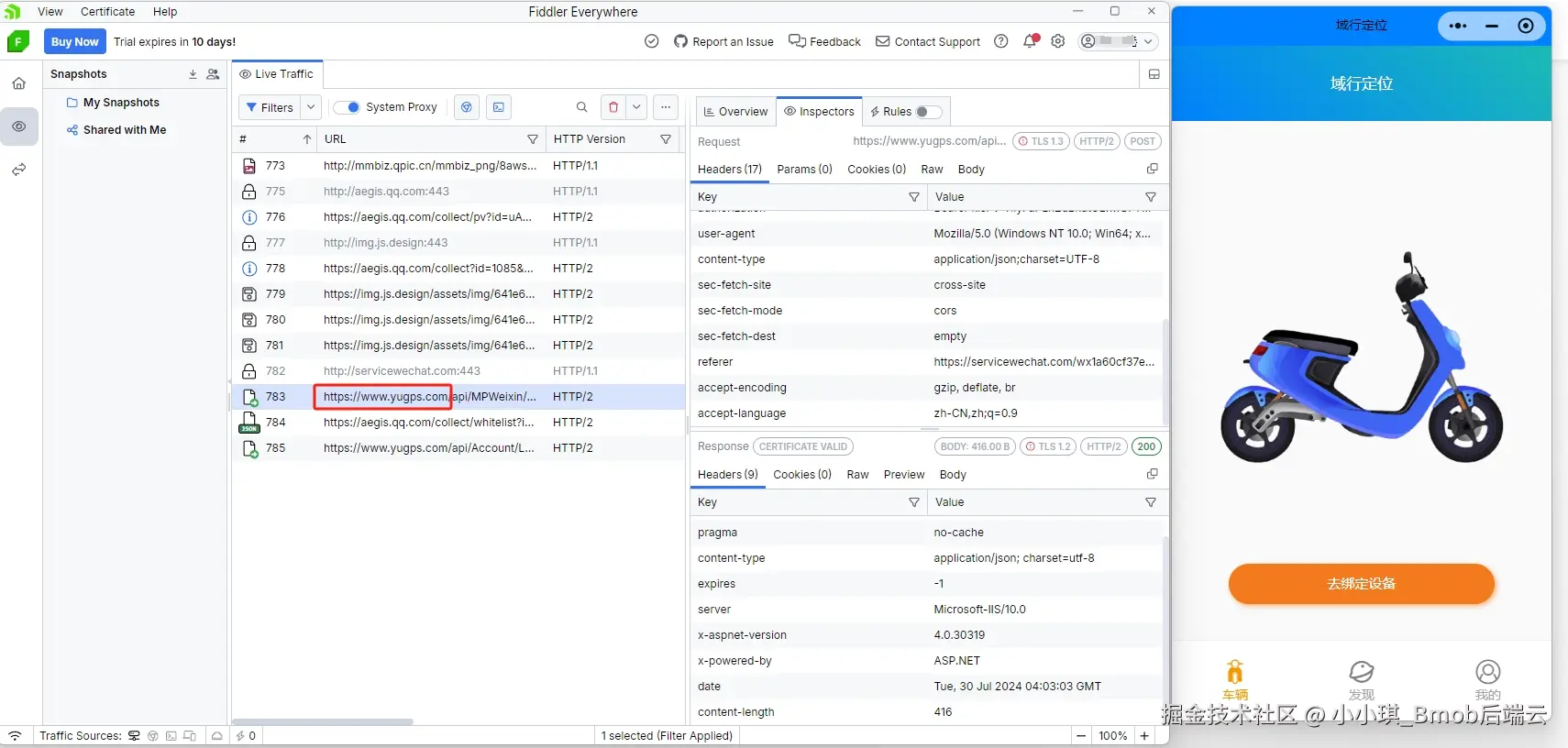Zoom in with the plus button
The height and width of the screenshot is (748, 1568).
(1144, 736)
